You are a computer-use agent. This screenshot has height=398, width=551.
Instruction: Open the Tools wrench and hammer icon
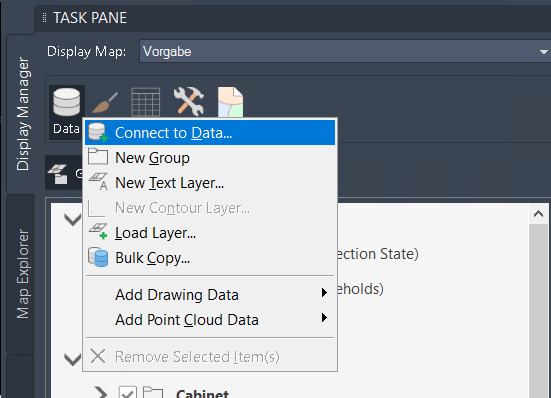pos(189,101)
